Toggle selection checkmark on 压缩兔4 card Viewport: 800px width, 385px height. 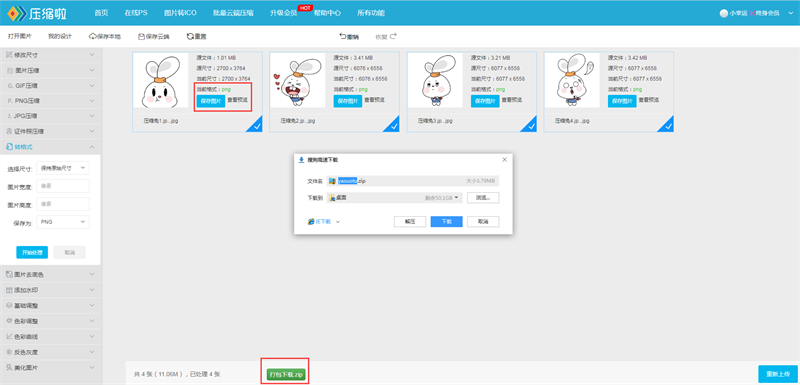pos(667,125)
